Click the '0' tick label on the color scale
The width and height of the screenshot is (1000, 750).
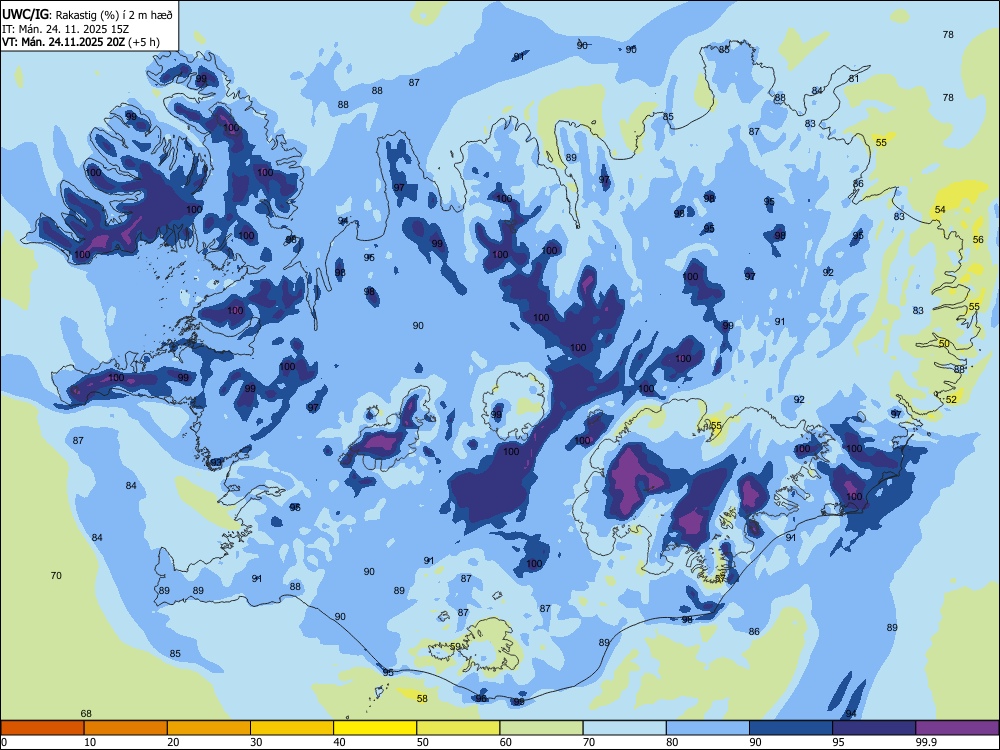tap(4, 742)
